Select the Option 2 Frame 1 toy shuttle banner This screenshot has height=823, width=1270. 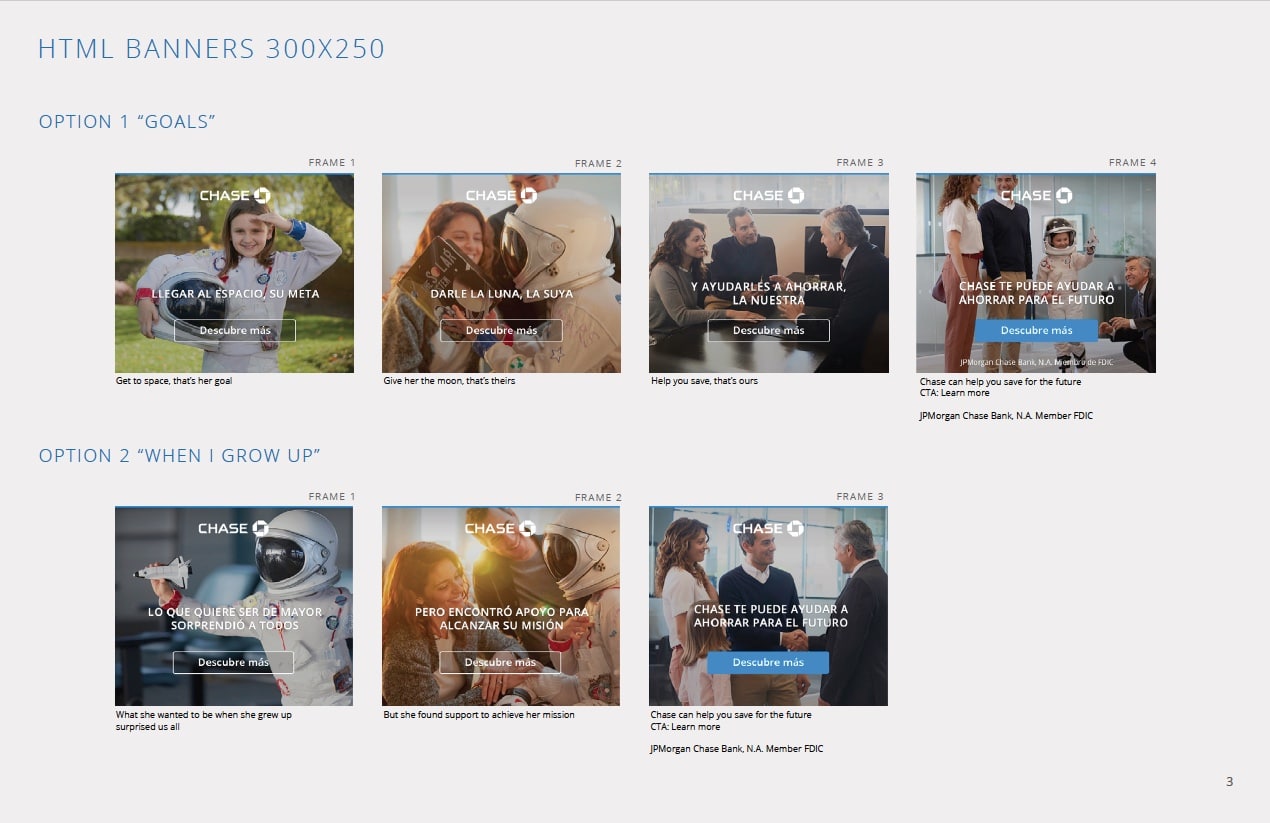[x=234, y=606]
